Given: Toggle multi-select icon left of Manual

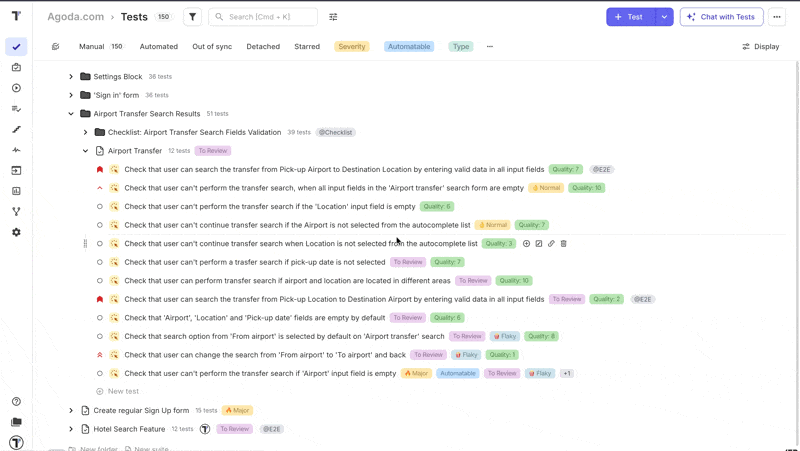Looking at the screenshot, I should tap(56, 46).
